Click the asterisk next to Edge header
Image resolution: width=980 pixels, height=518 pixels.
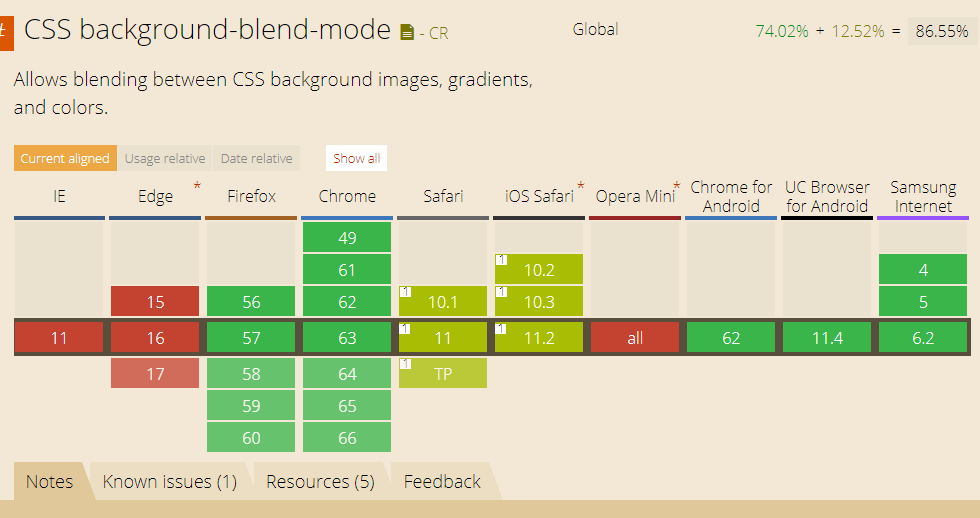tap(197, 186)
